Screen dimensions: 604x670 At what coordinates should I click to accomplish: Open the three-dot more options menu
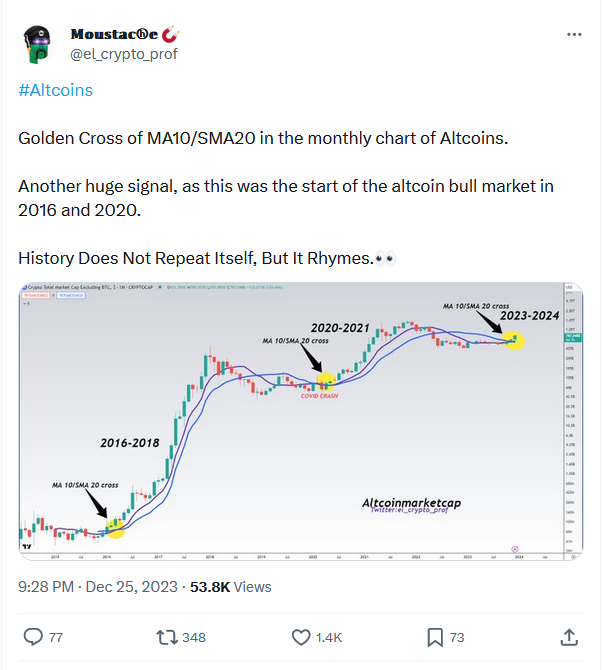(x=574, y=34)
